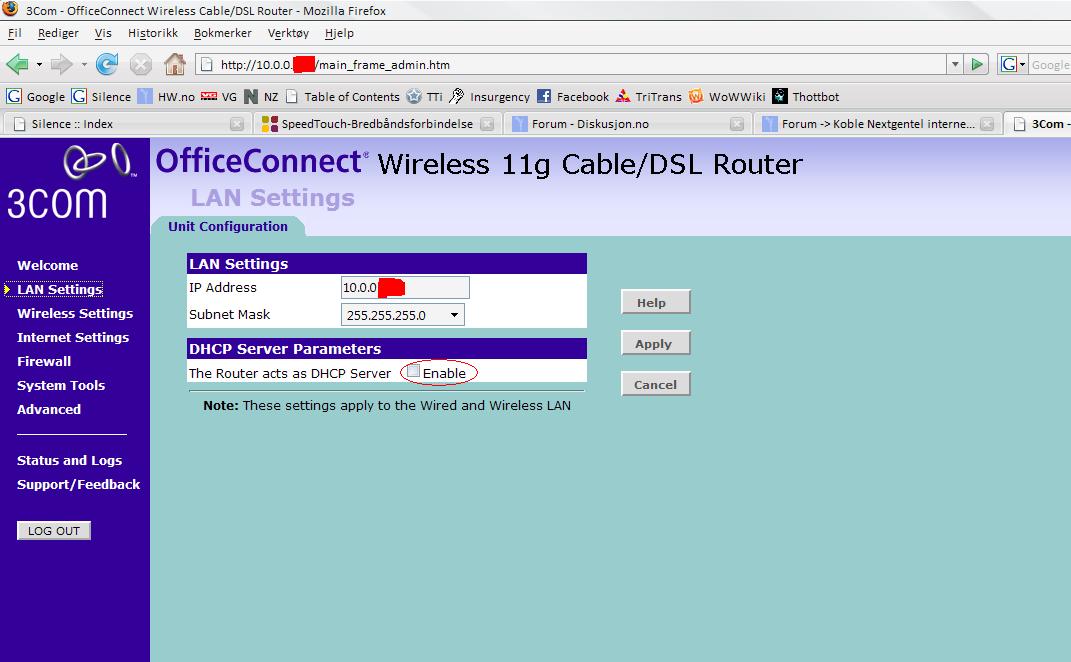This screenshot has height=662, width=1071.
Task: Open the Vis menu
Action: pos(103,33)
